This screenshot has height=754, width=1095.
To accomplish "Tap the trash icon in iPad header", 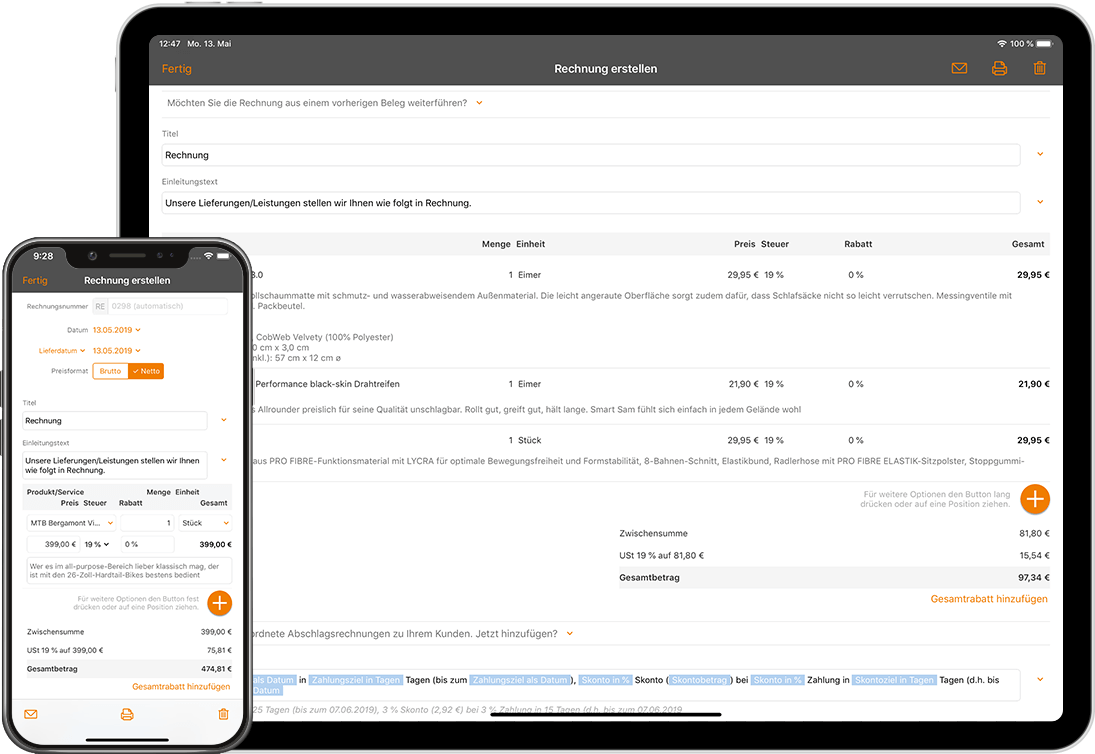I will click(1039, 68).
